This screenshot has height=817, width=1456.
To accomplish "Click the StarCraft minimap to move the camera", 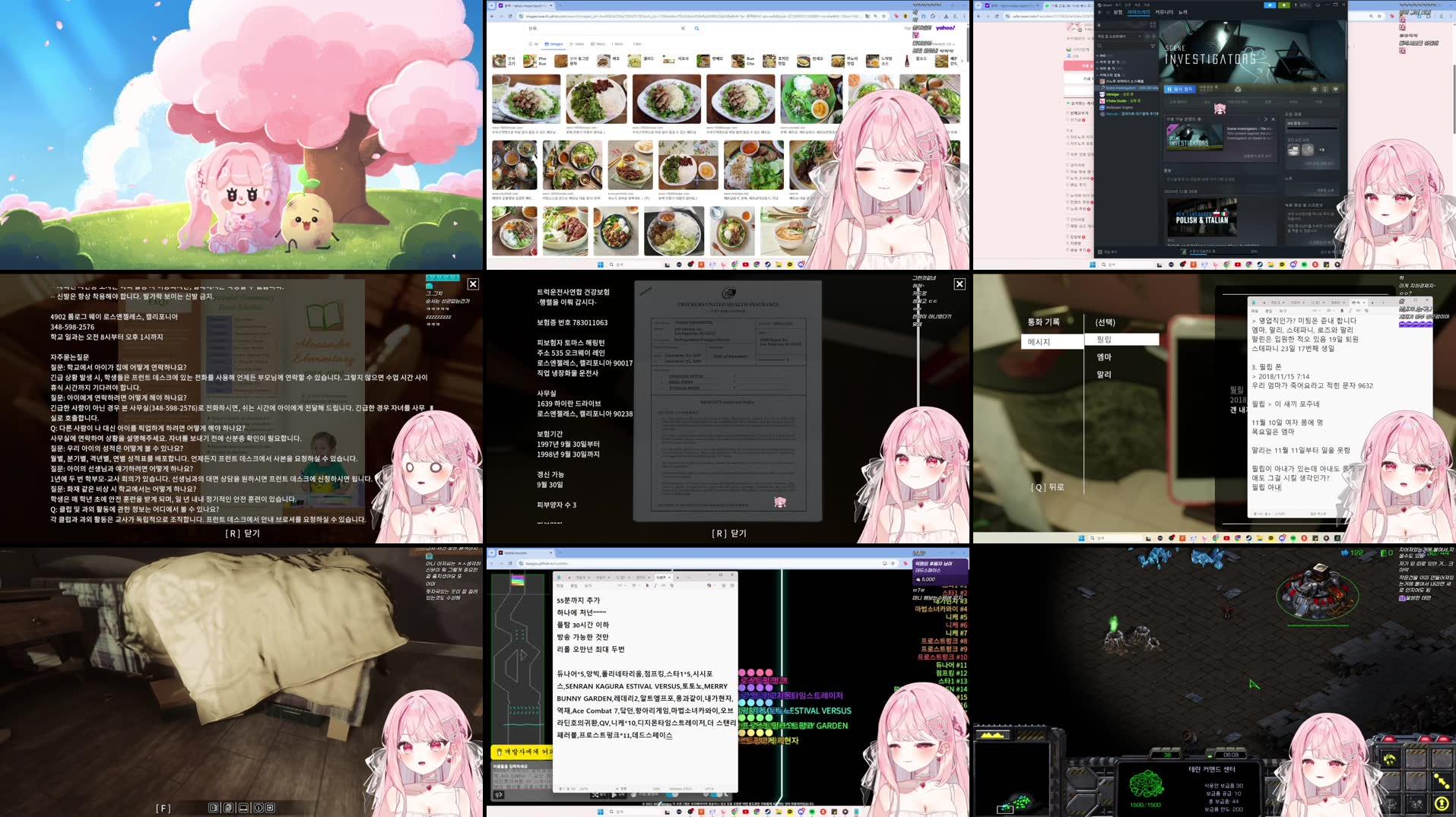I will pos(1013,780).
